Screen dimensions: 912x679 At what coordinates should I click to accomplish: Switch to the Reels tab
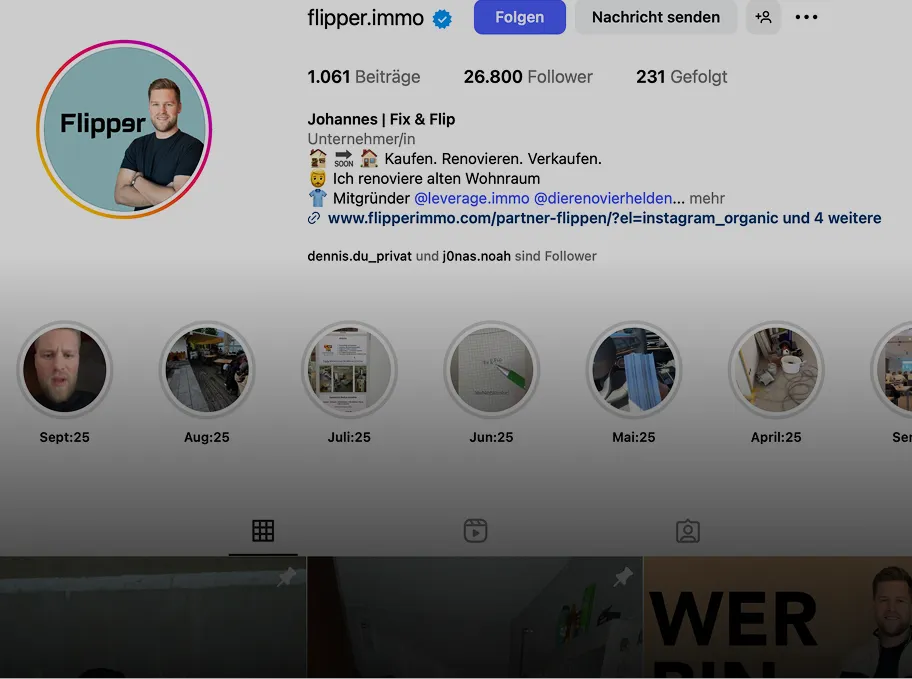pyautogui.click(x=475, y=531)
